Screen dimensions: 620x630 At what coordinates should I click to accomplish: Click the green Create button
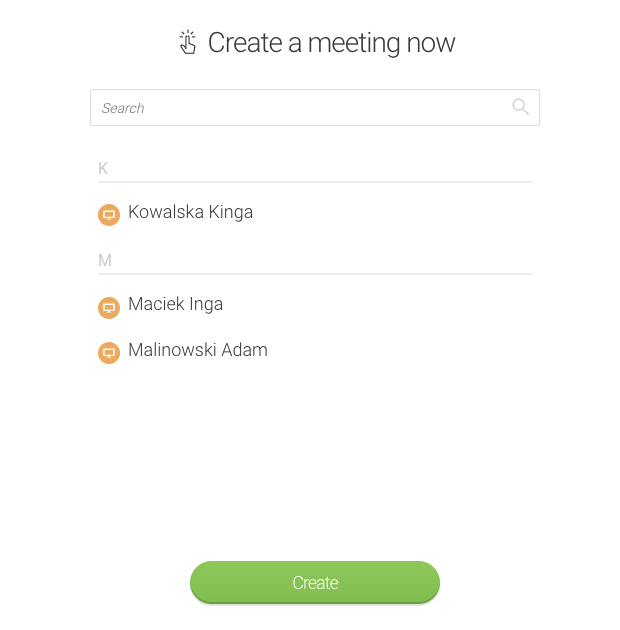315,582
